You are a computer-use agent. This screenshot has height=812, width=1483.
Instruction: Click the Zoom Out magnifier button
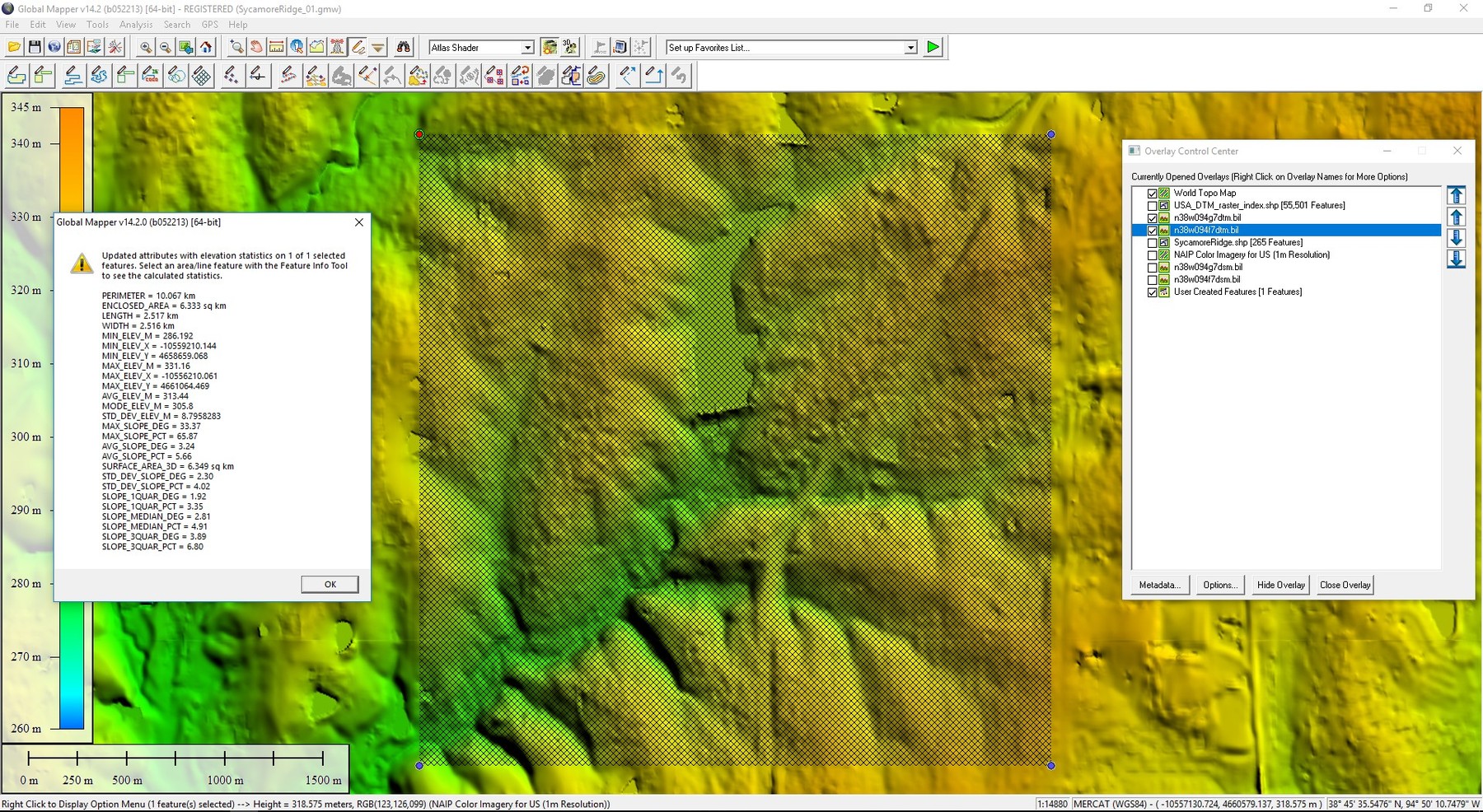point(166,47)
